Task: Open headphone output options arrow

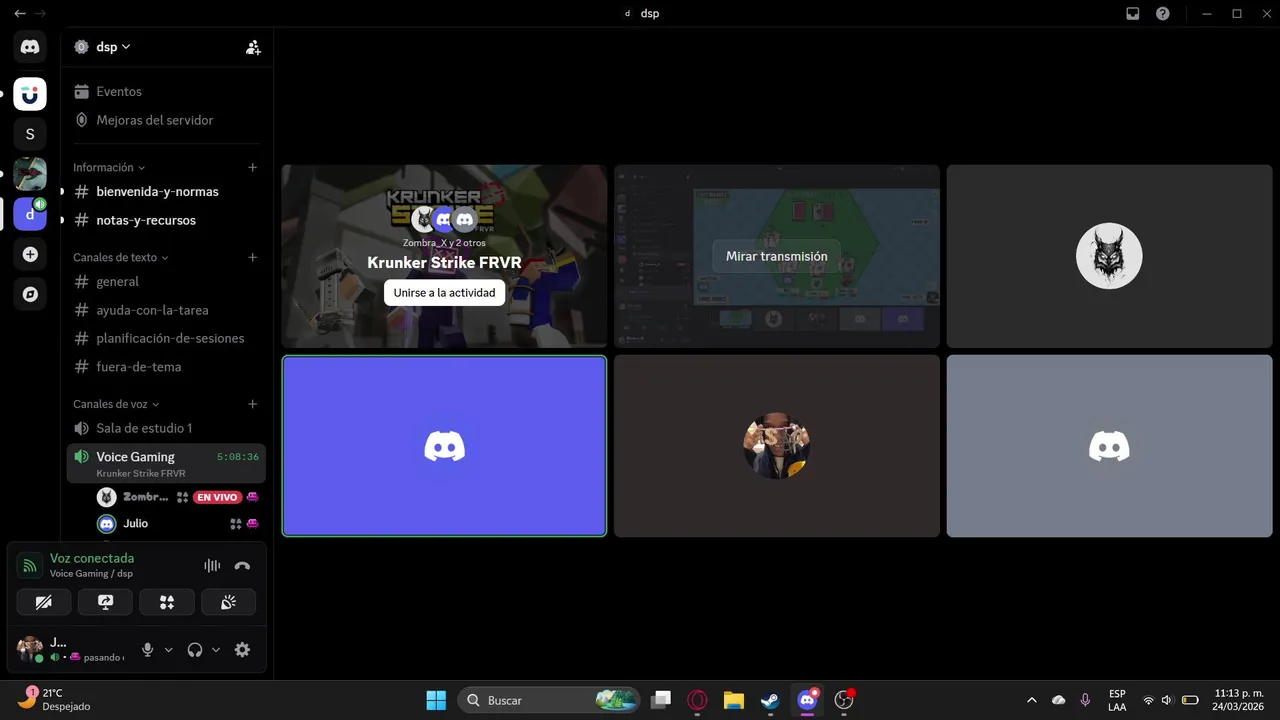Action: [216, 650]
